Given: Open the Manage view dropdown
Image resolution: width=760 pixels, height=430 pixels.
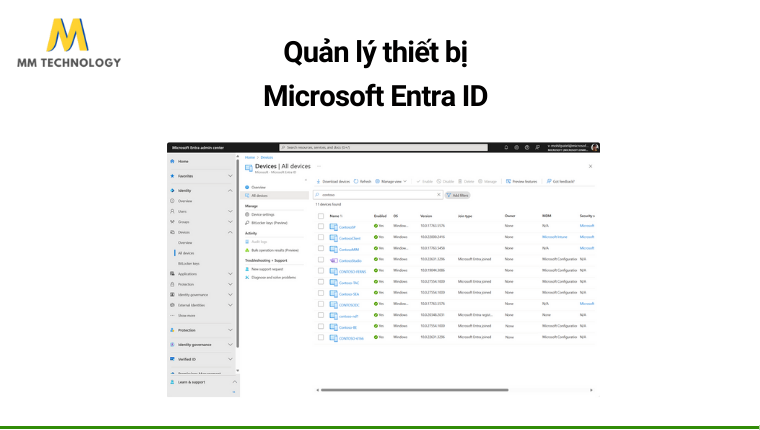Looking at the screenshot, I should 391,181.
